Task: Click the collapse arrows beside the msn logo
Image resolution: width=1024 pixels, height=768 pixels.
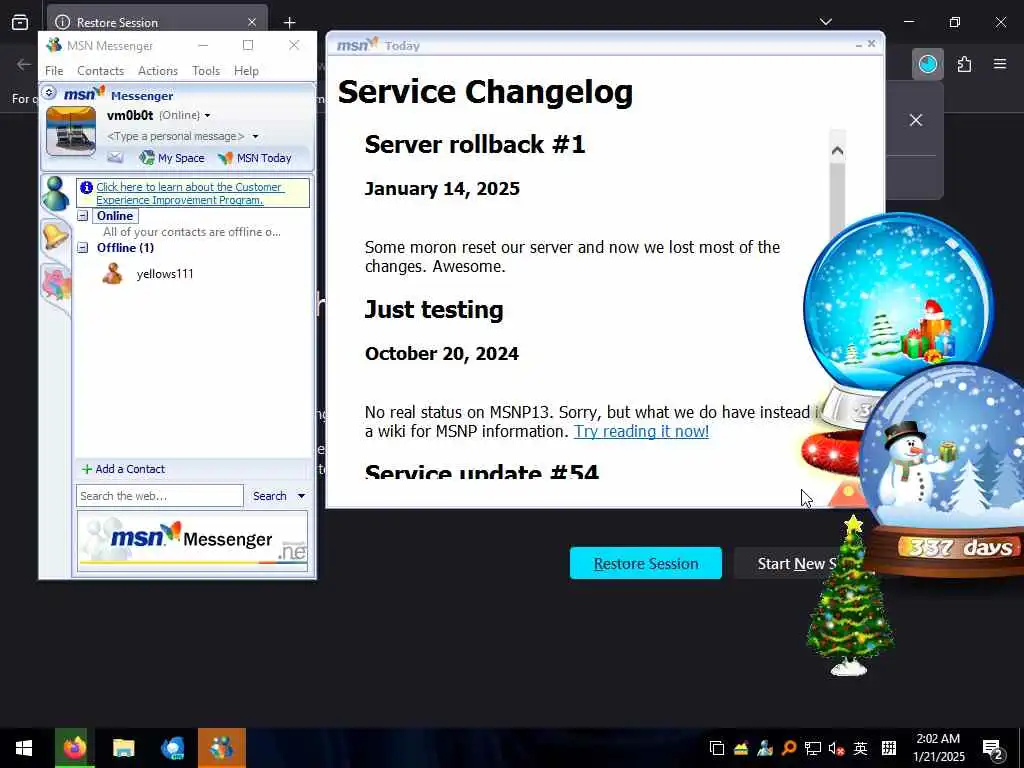Action: coord(49,93)
